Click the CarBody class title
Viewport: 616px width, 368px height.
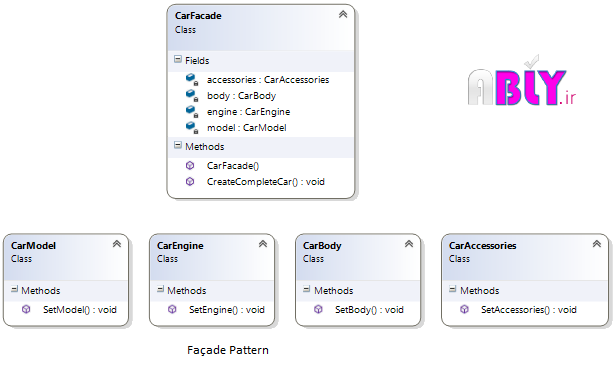pyautogui.click(x=322, y=246)
